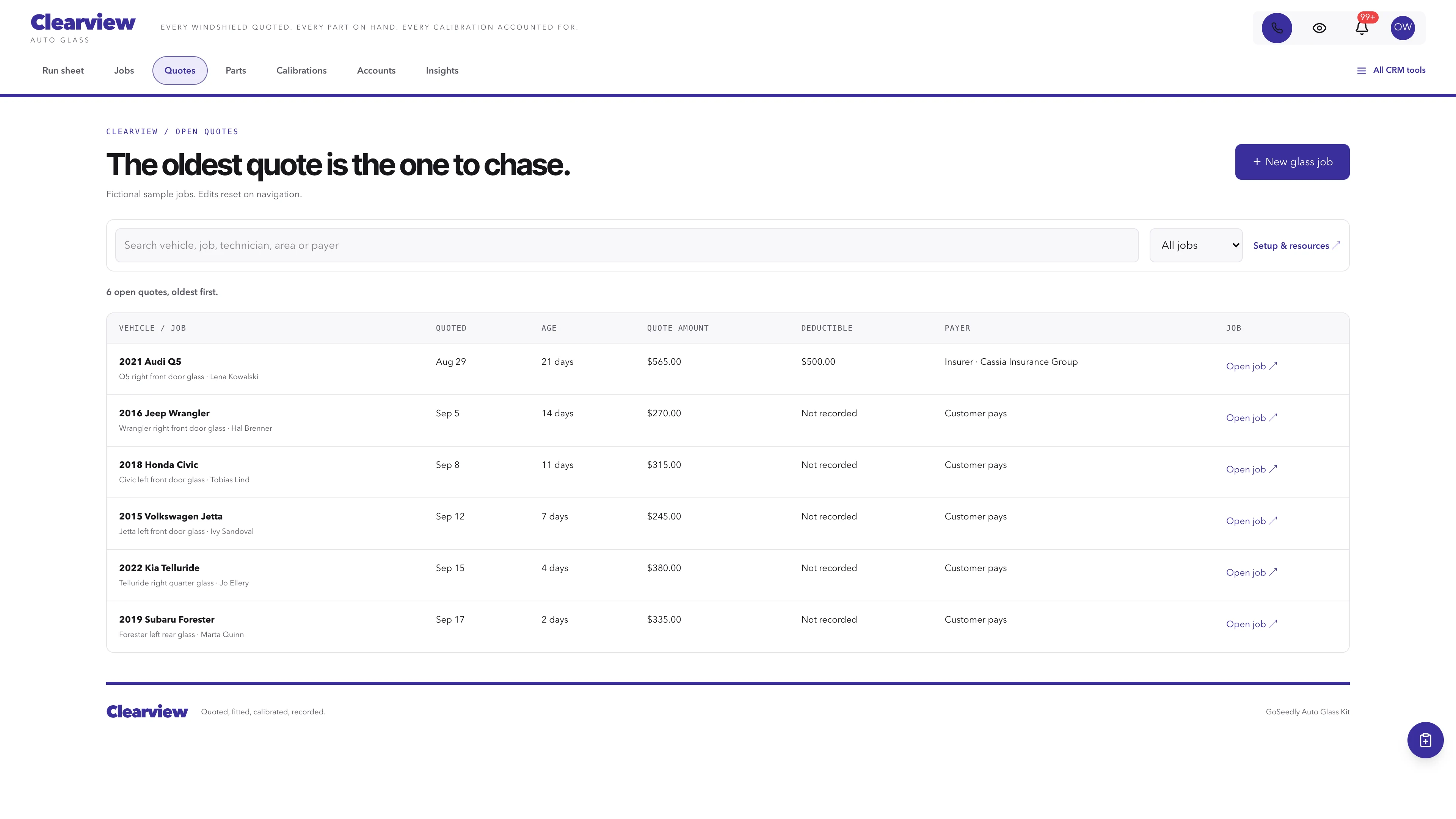Go to the Run sheet tab
This screenshot has height=819, width=1456.
(x=63, y=71)
